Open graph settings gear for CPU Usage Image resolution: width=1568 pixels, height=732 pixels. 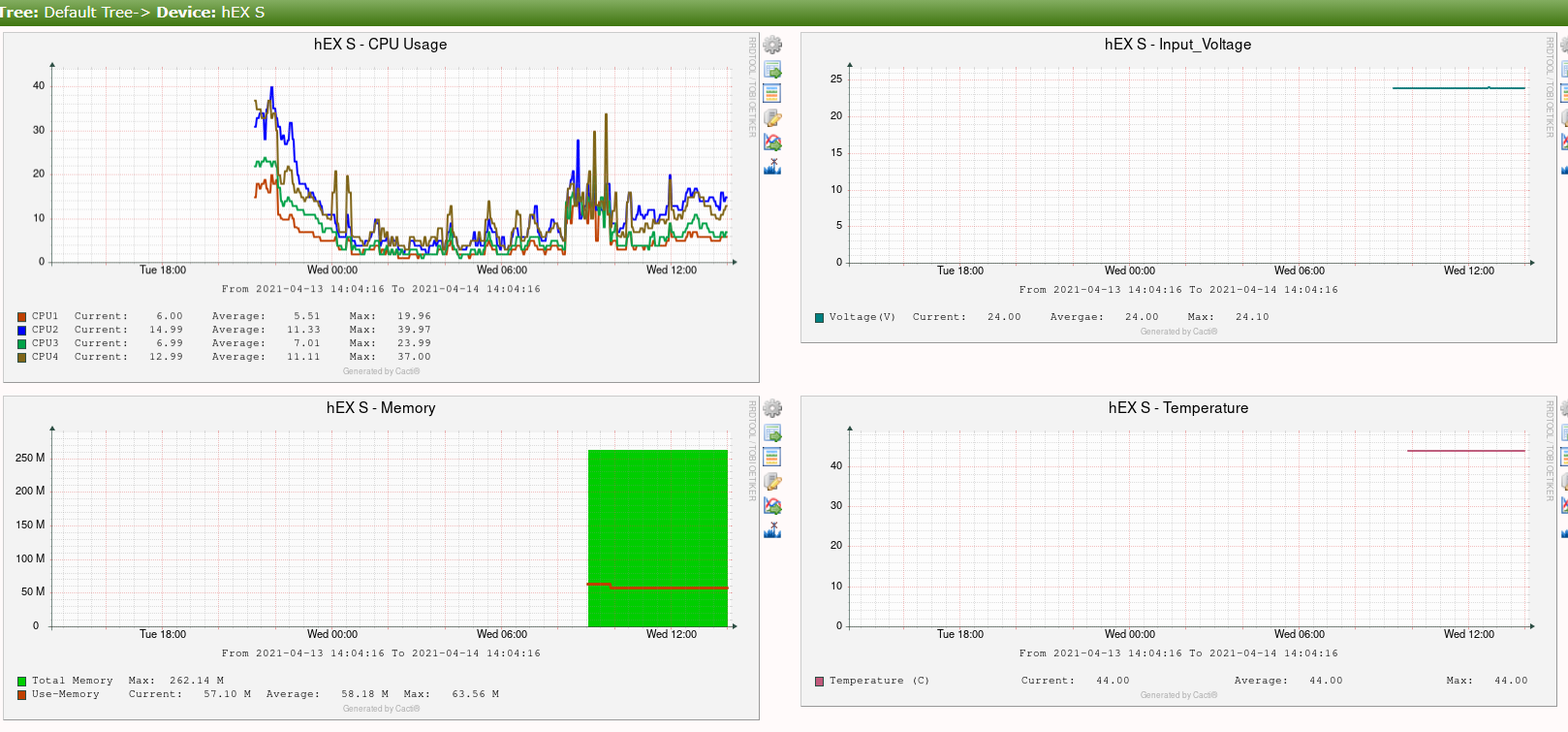pos(772,45)
